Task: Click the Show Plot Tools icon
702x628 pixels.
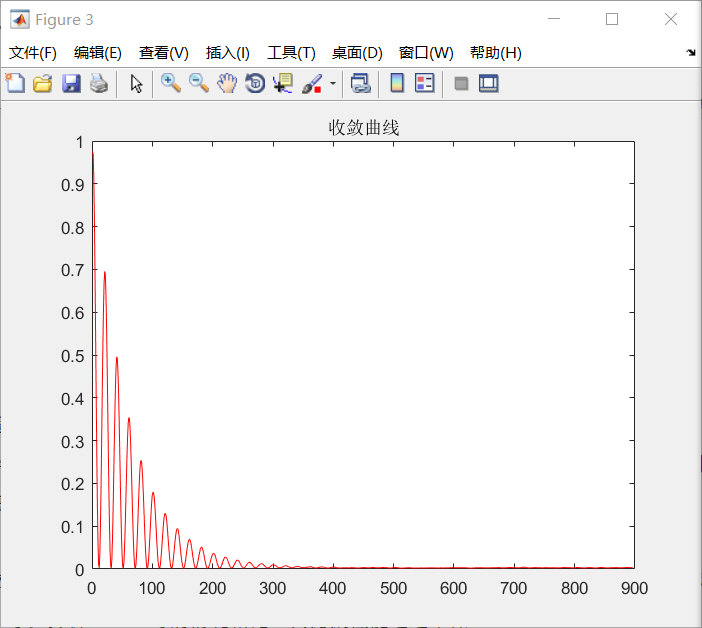Action: point(488,83)
